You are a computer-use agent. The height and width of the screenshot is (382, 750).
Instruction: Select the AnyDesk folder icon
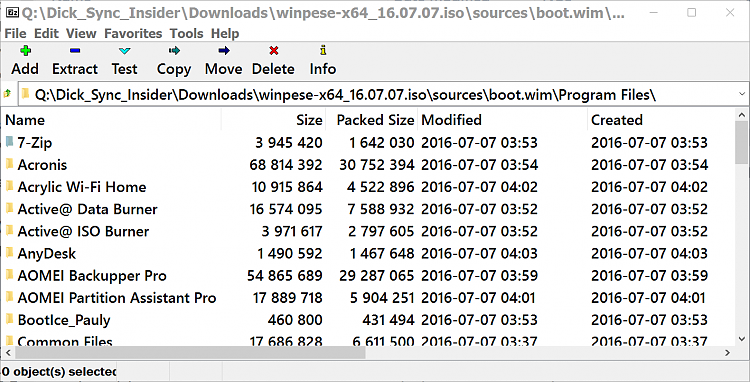click(x=10, y=253)
